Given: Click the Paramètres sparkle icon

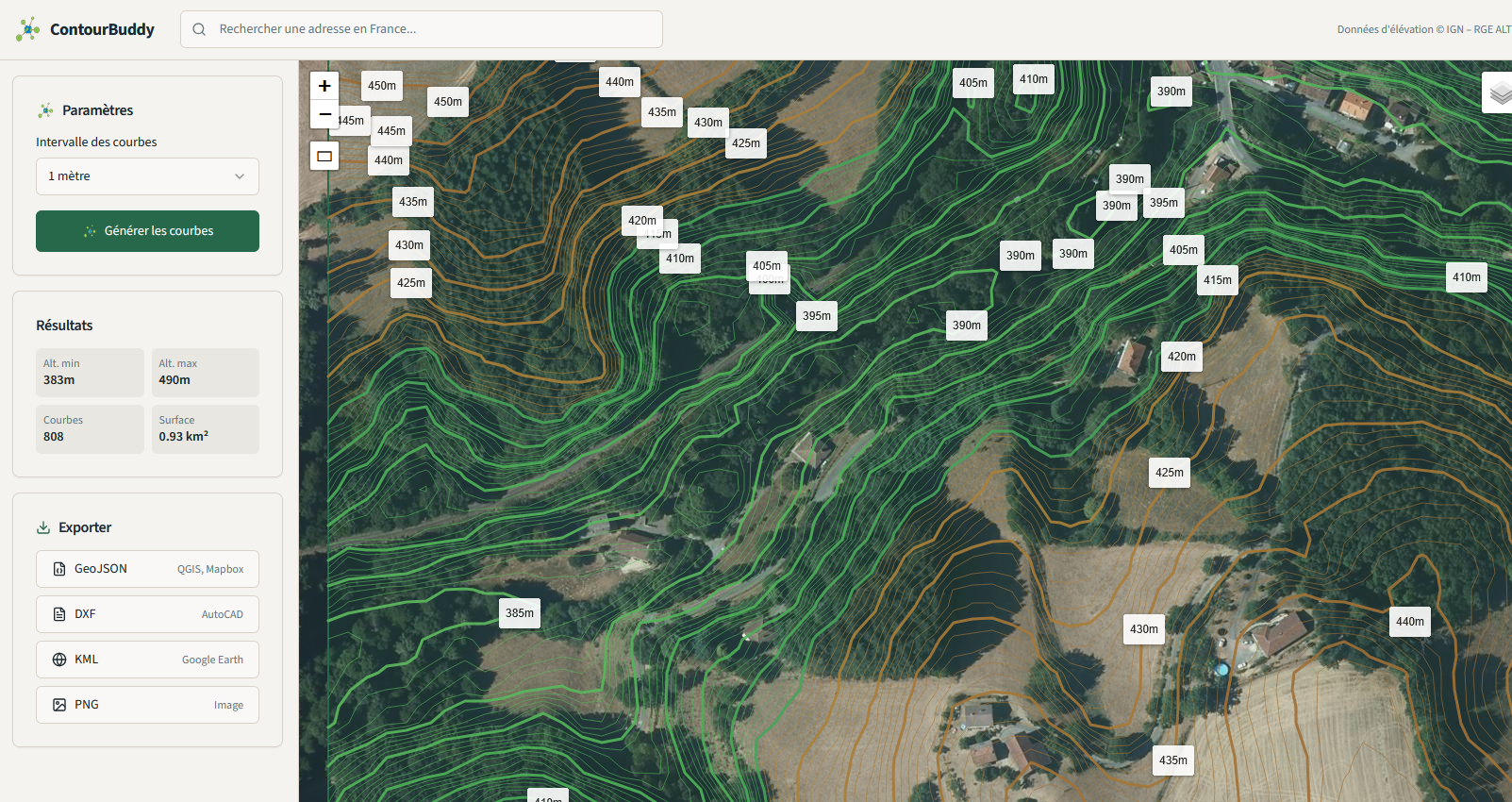Looking at the screenshot, I should (x=45, y=110).
